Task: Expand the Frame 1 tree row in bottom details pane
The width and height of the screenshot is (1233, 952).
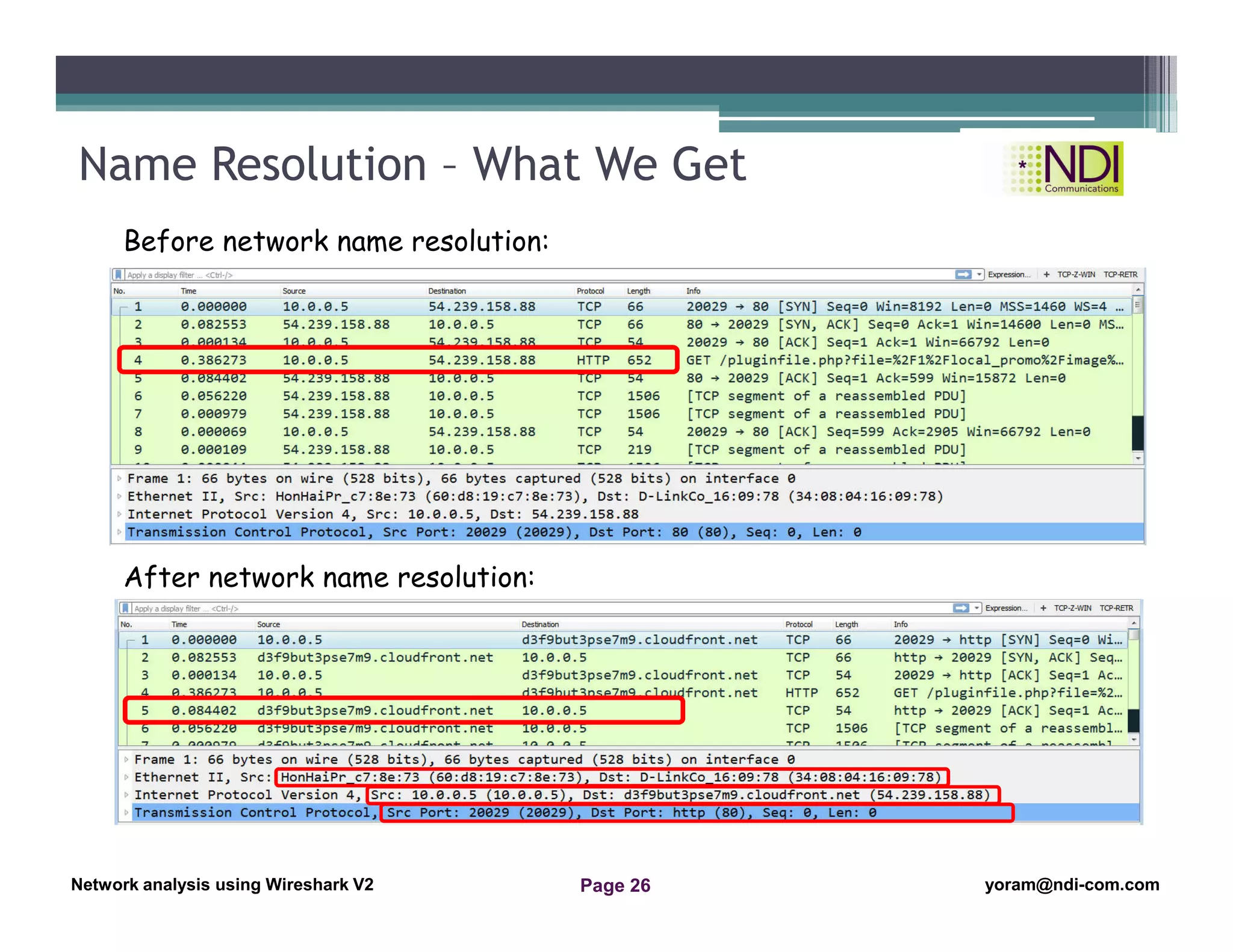Action: [x=126, y=759]
